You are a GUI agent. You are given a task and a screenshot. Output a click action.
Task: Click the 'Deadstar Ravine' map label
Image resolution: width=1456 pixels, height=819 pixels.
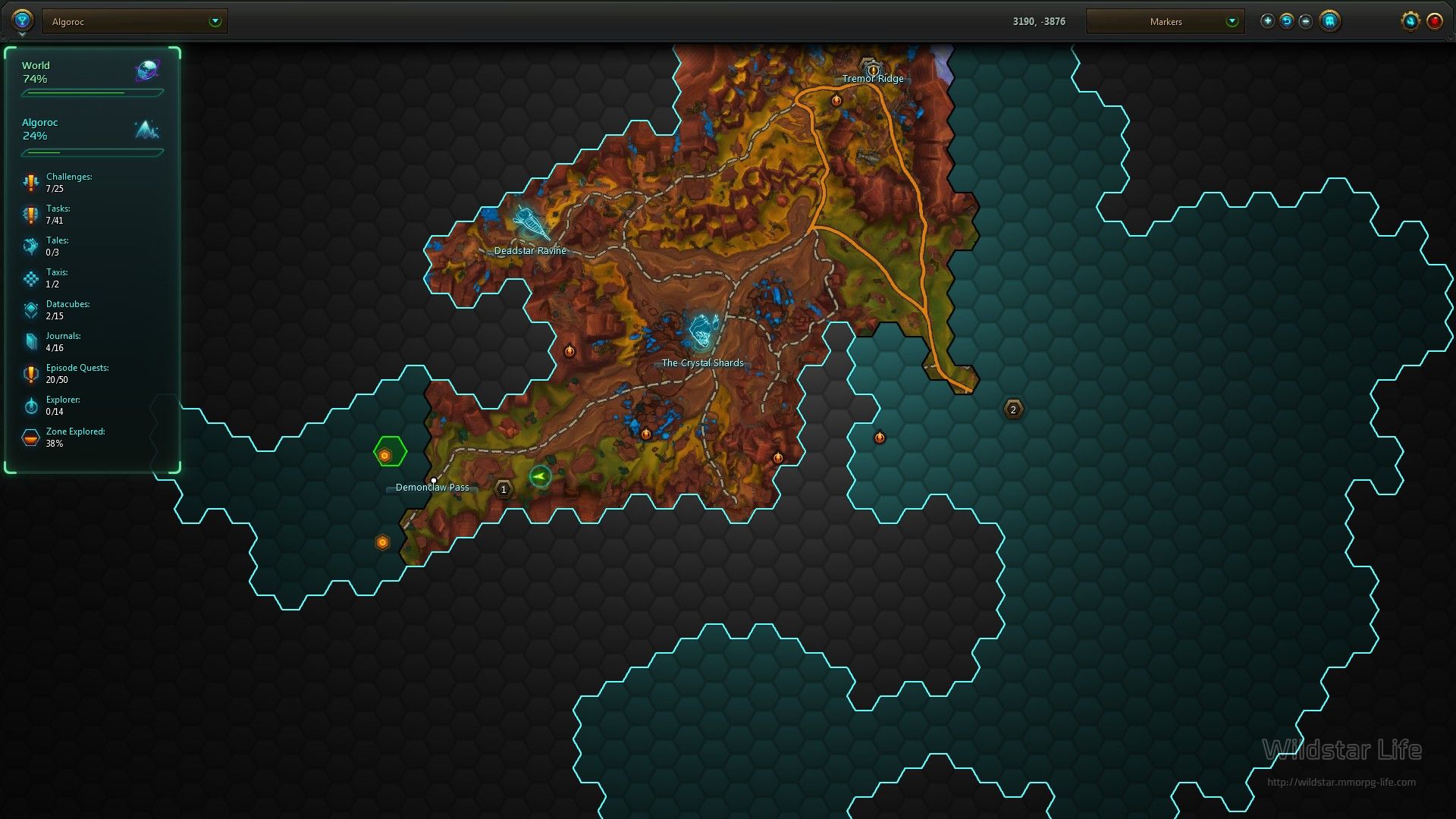tap(530, 251)
